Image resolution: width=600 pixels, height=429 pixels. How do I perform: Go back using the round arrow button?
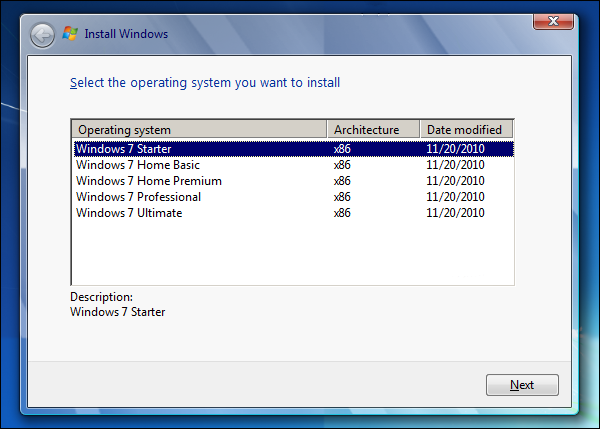(42, 36)
